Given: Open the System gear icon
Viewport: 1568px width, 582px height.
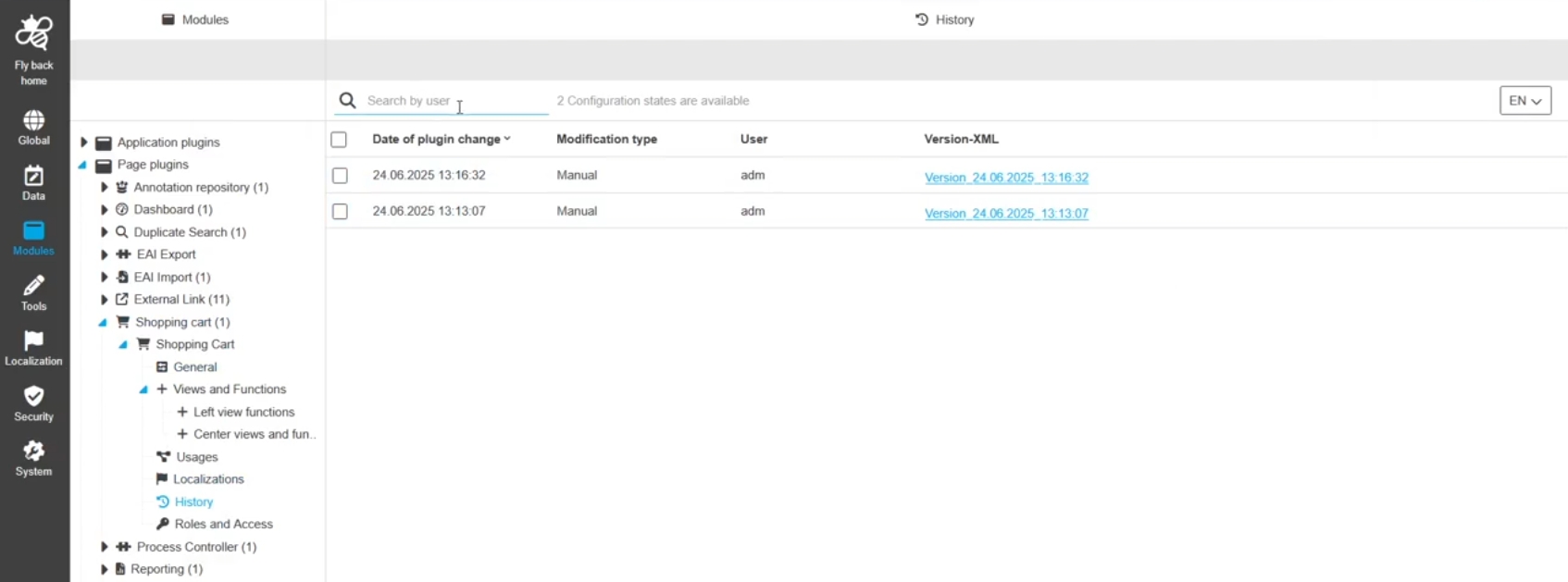Looking at the screenshot, I should point(34,452).
